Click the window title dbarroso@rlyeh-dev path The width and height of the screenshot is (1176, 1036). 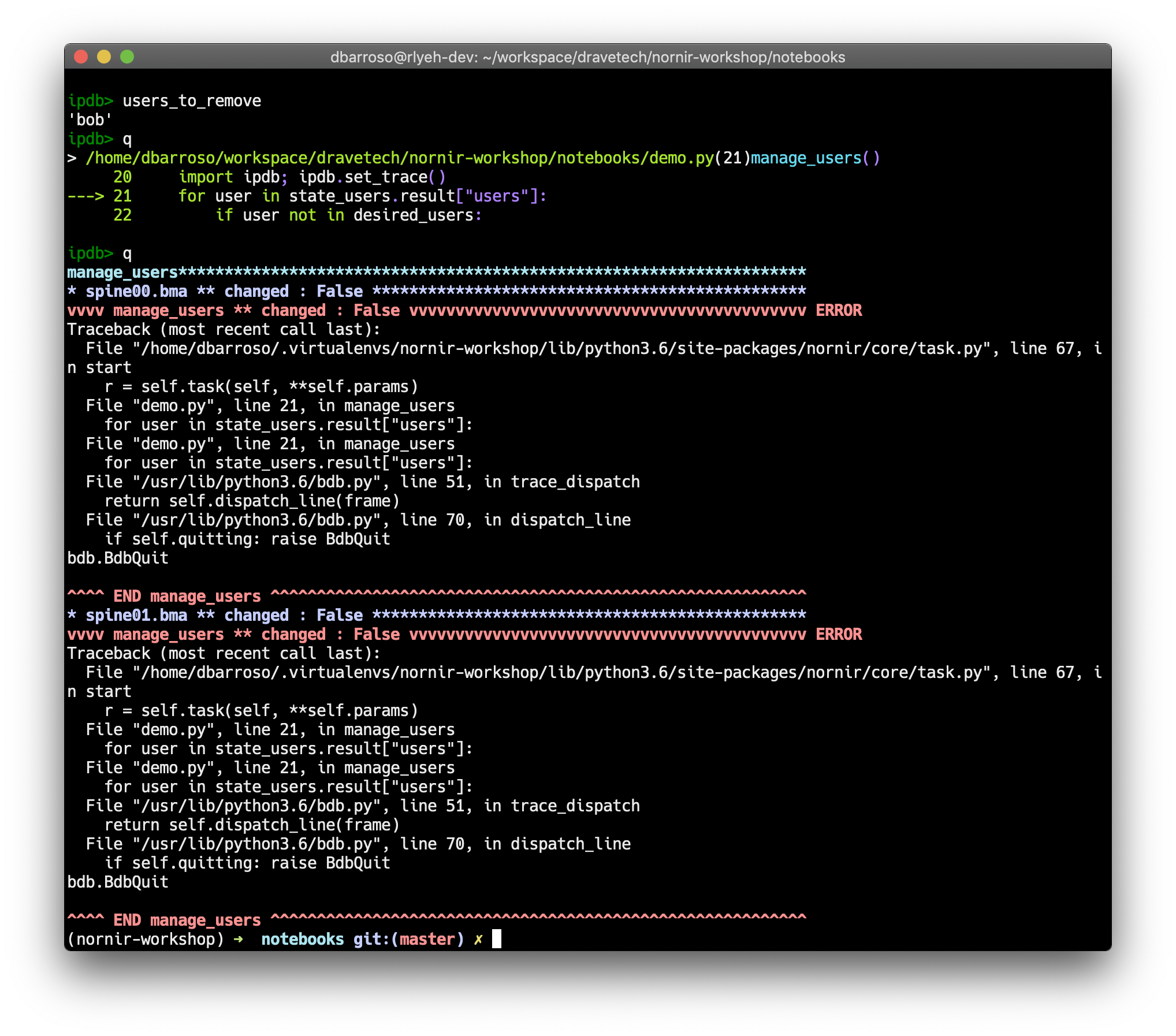(587, 57)
